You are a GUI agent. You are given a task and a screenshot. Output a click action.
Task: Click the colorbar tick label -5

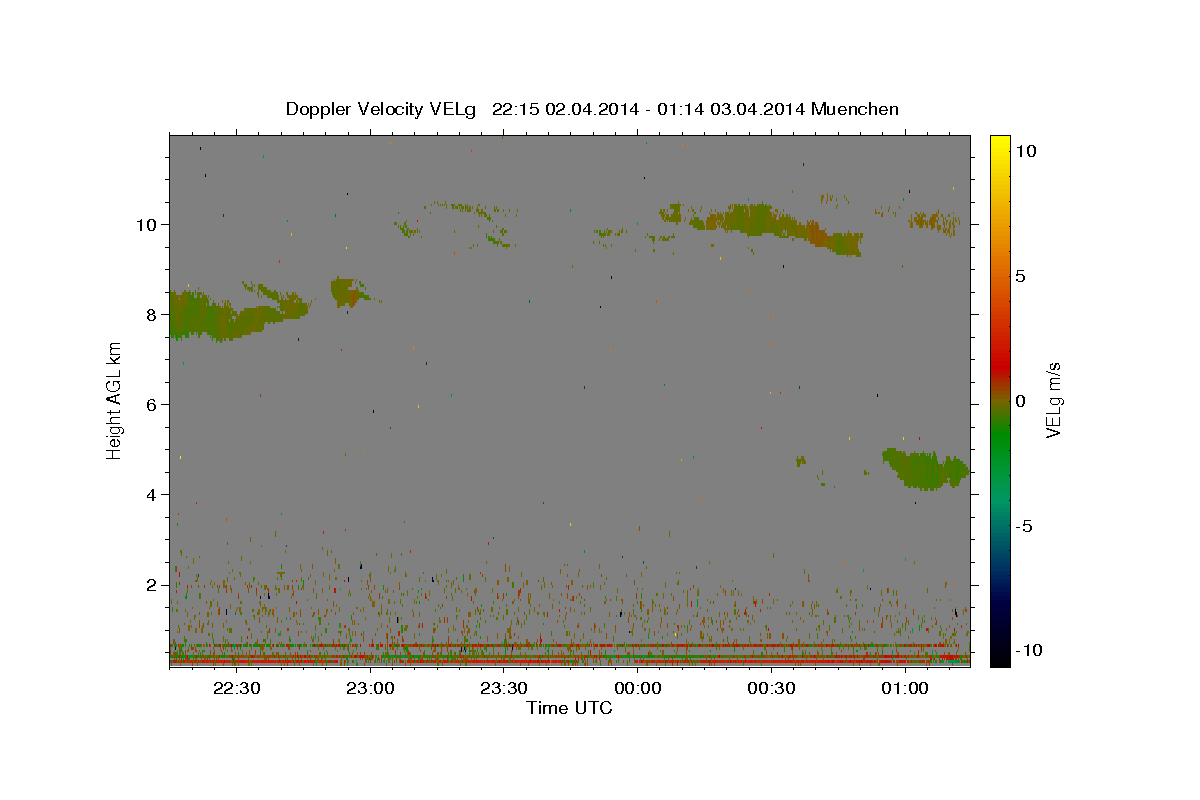(1024, 526)
